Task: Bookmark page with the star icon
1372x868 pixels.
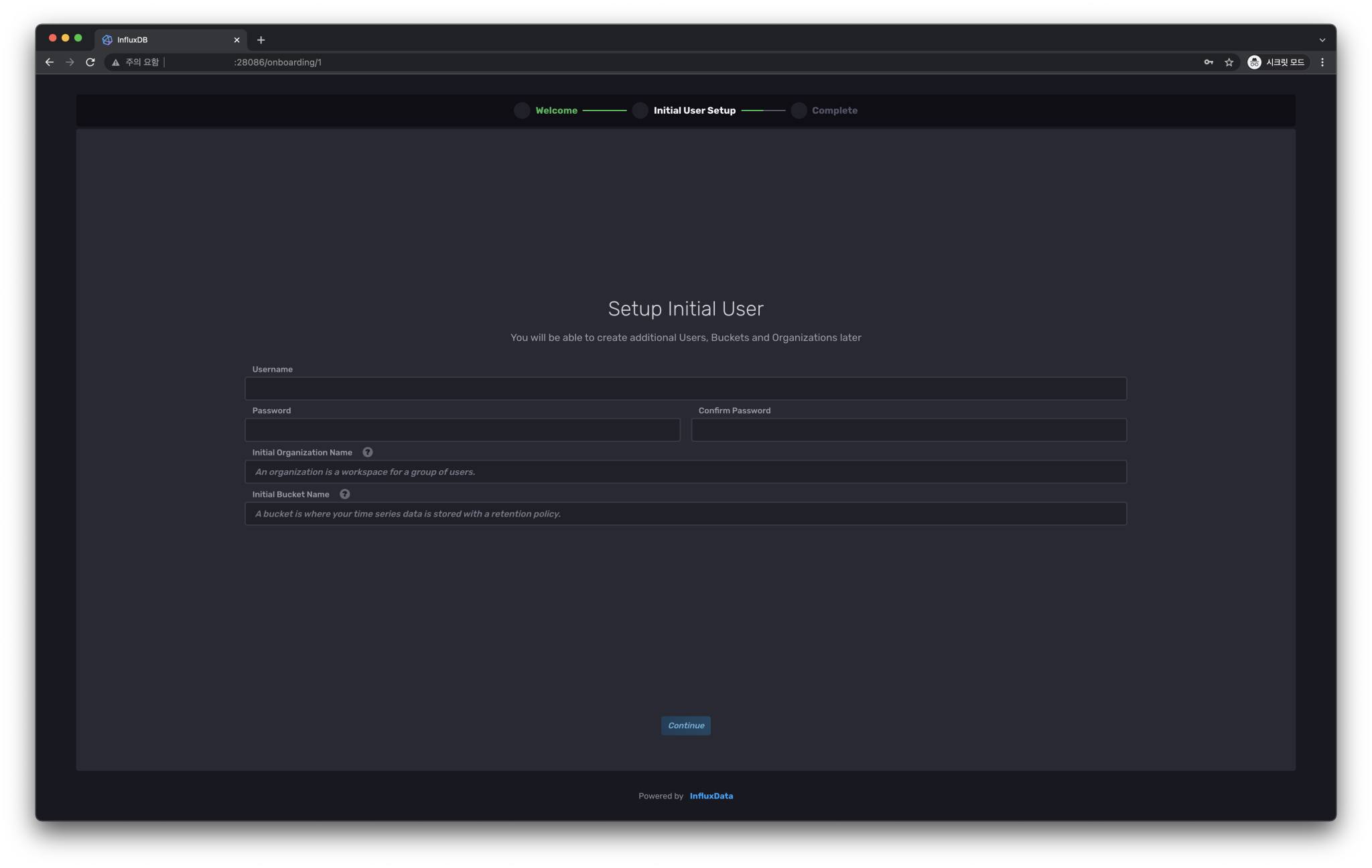Action: point(1229,62)
